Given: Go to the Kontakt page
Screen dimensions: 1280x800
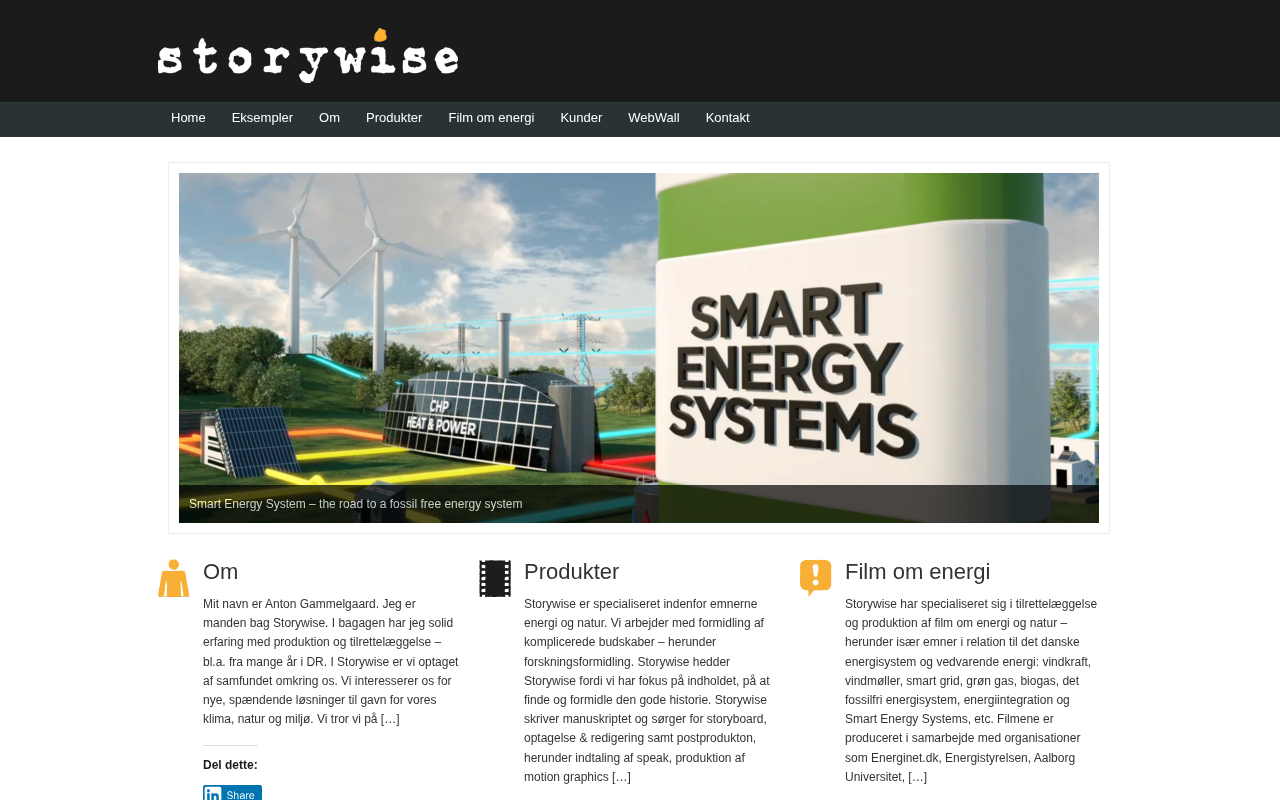Looking at the screenshot, I should (x=728, y=118).
